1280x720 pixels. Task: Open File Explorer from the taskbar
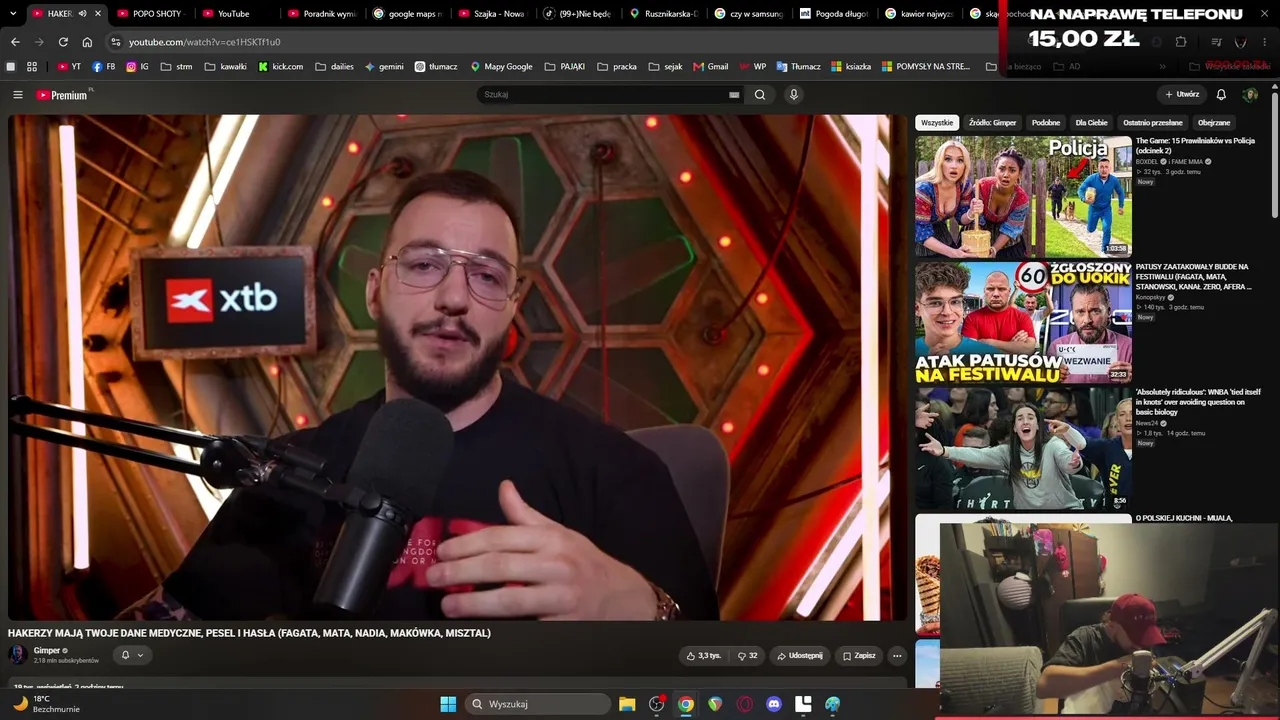[627, 704]
